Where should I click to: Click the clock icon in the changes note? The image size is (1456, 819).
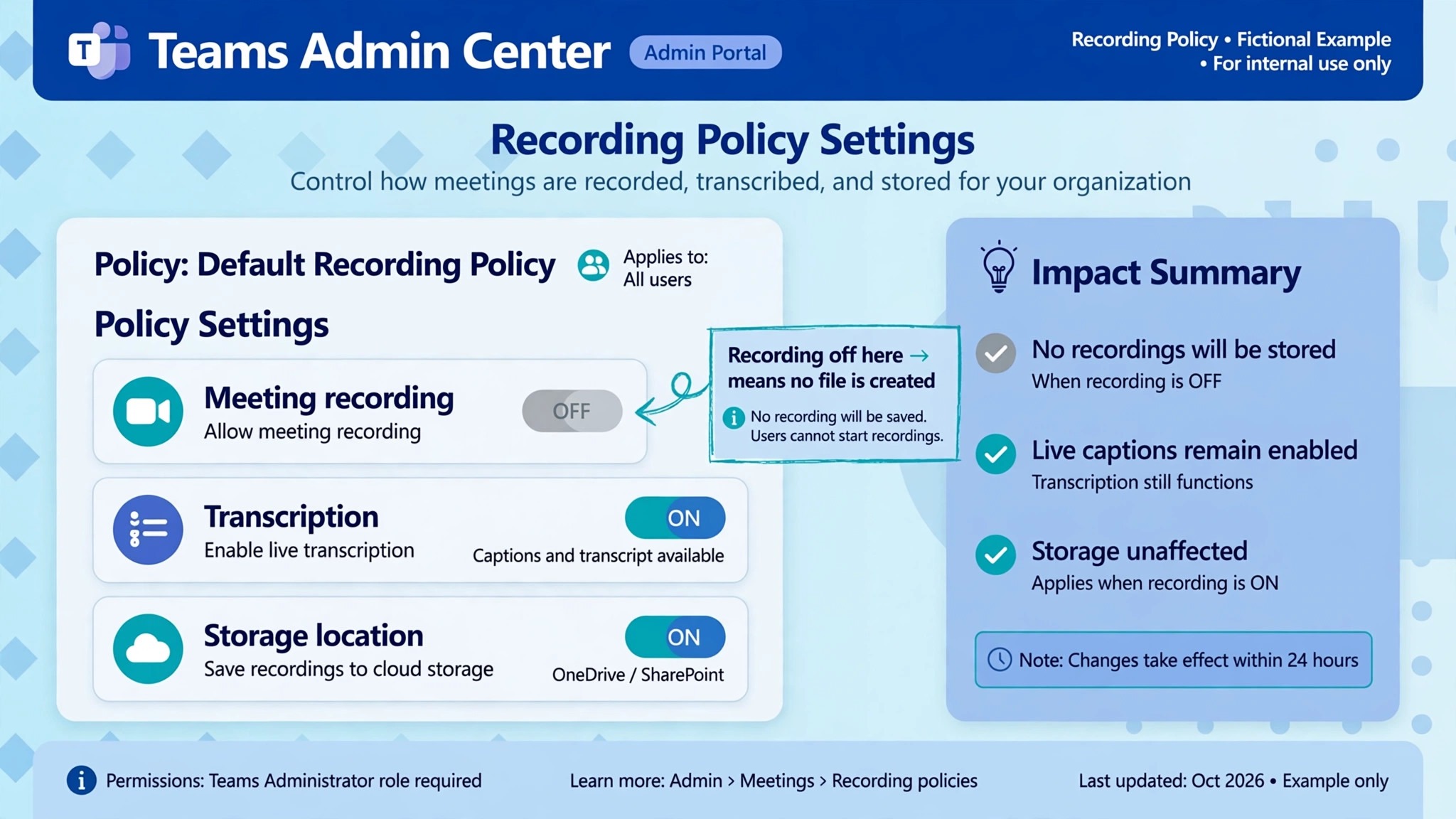[1000, 660]
